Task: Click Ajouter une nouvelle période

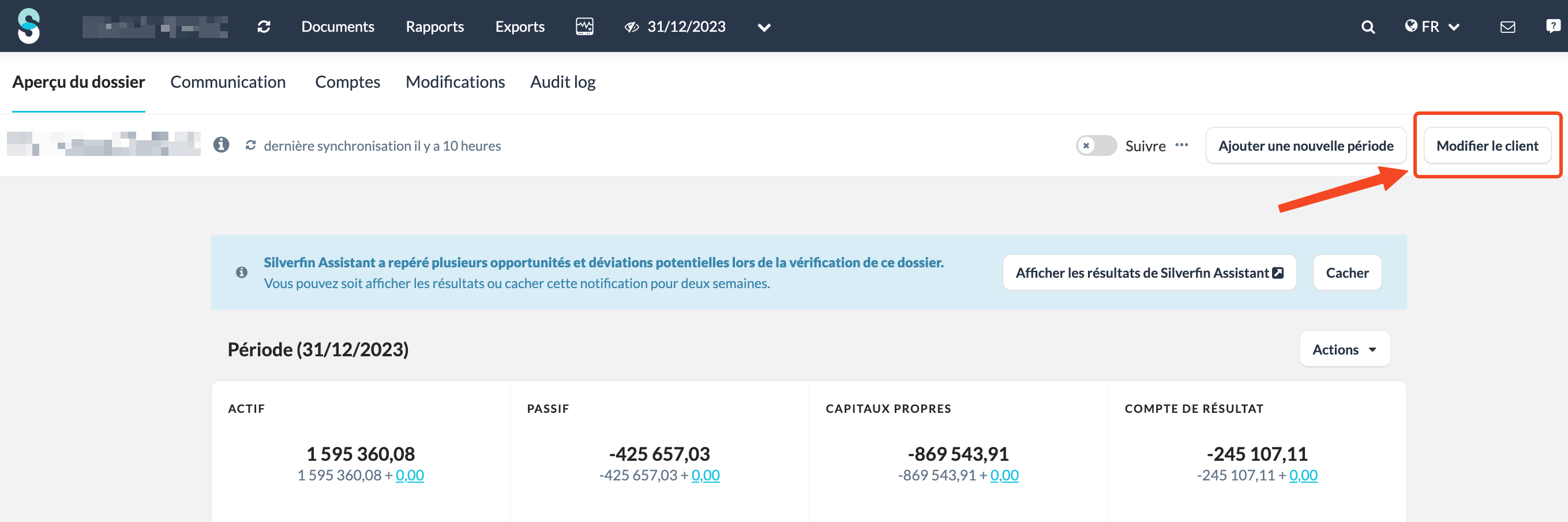Action: (1306, 146)
